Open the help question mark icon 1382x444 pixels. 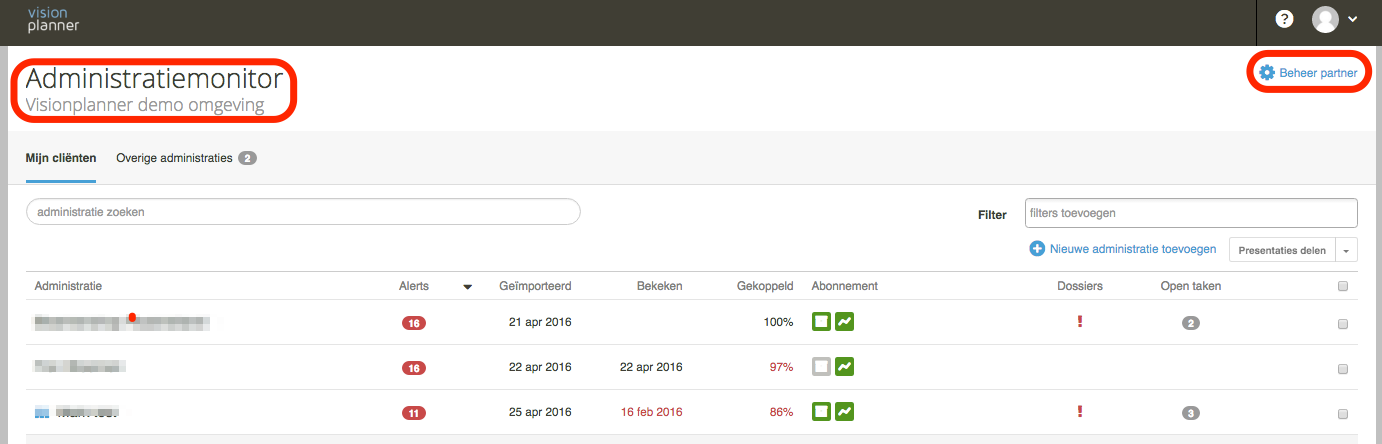[x=1285, y=19]
